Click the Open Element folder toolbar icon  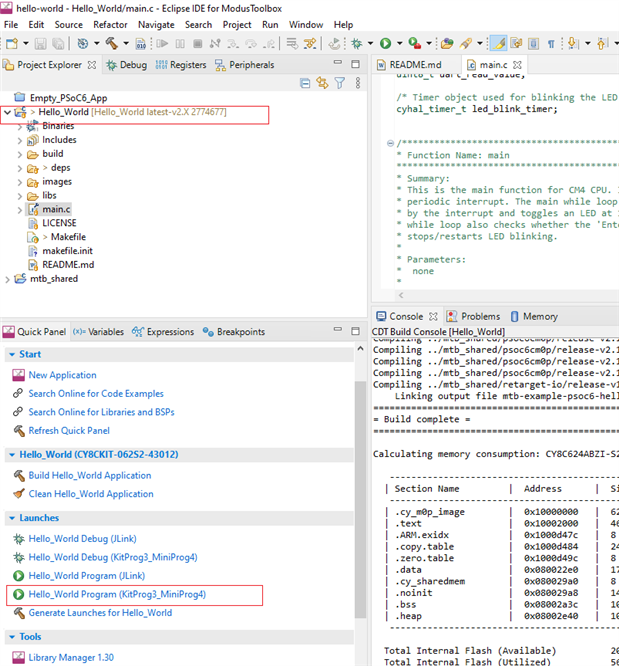[x=447, y=43]
